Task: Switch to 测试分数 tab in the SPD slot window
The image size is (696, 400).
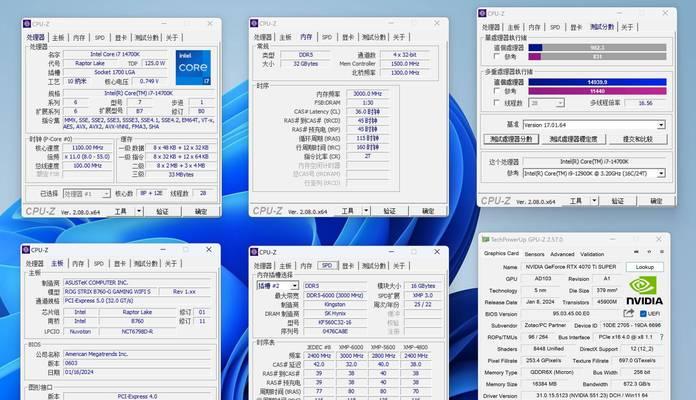Action: 373,266
